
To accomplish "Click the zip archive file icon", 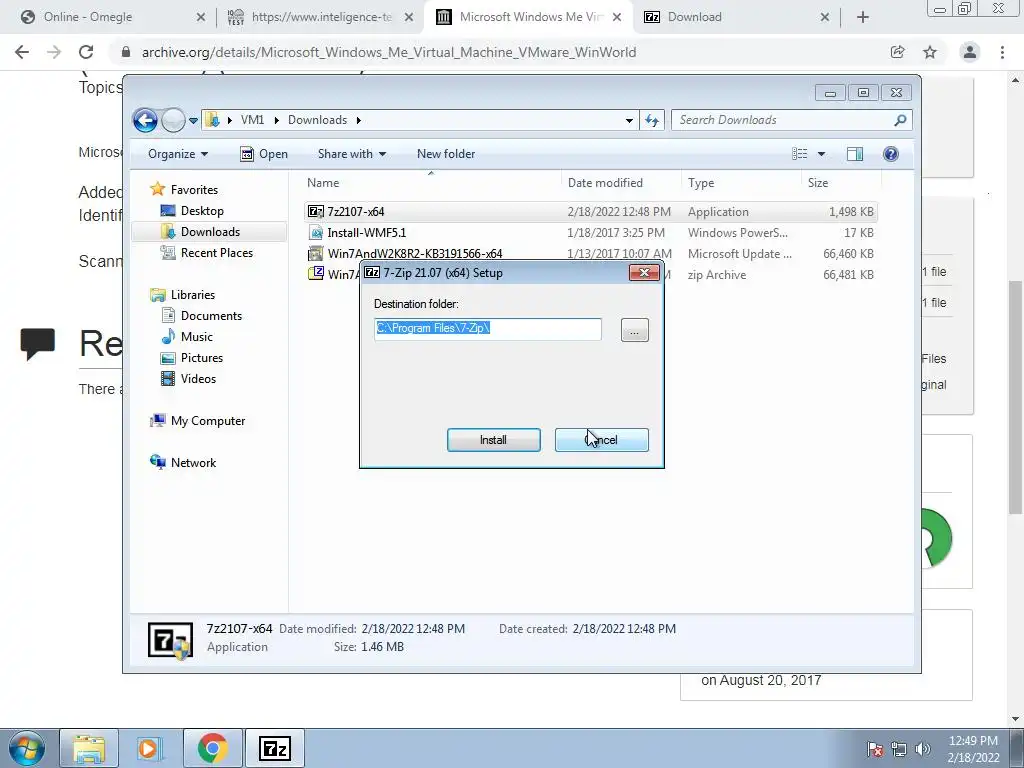I will [x=316, y=274].
